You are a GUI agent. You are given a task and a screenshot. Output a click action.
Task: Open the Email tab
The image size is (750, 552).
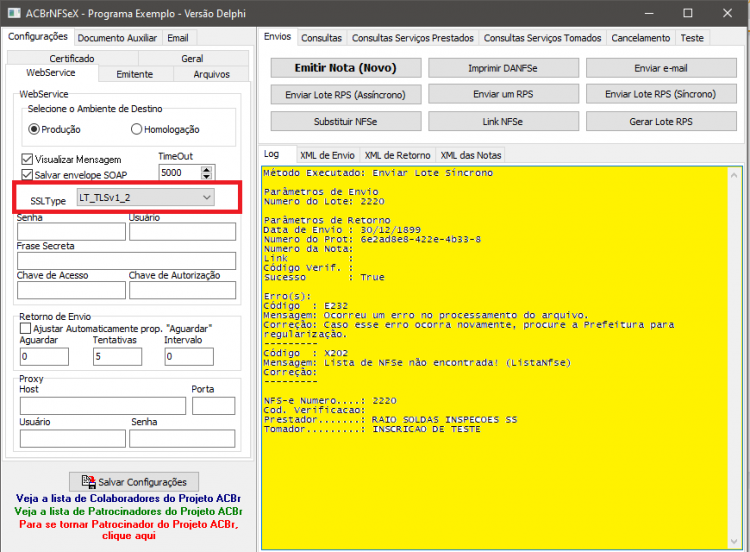coord(178,38)
